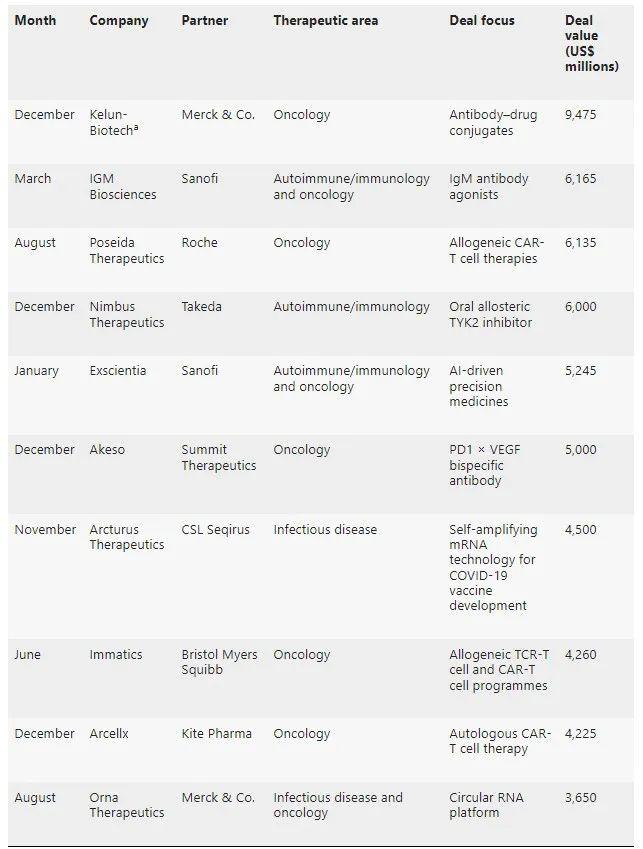Select the Orna Therapeutics company cell

126,805
